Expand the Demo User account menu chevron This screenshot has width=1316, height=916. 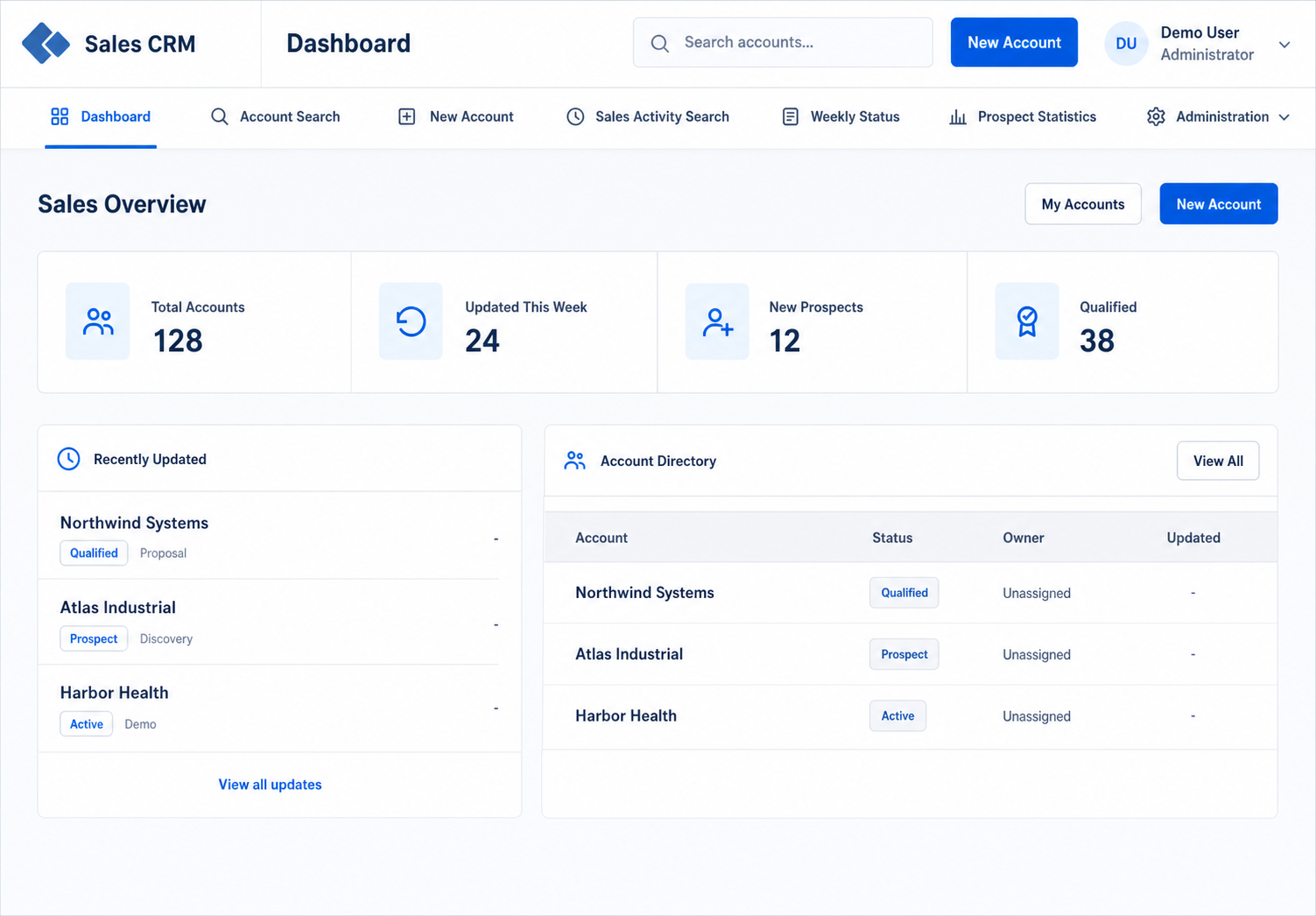pyautogui.click(x=1284, y=45)
